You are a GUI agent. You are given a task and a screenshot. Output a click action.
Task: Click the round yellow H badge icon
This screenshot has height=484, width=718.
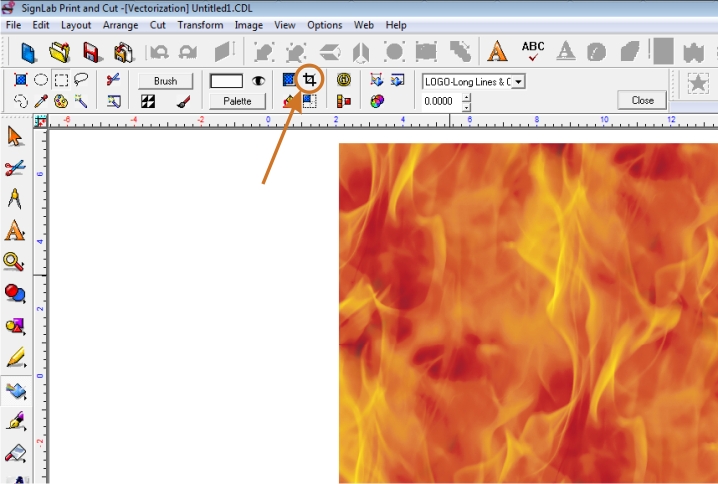point(343,80)
